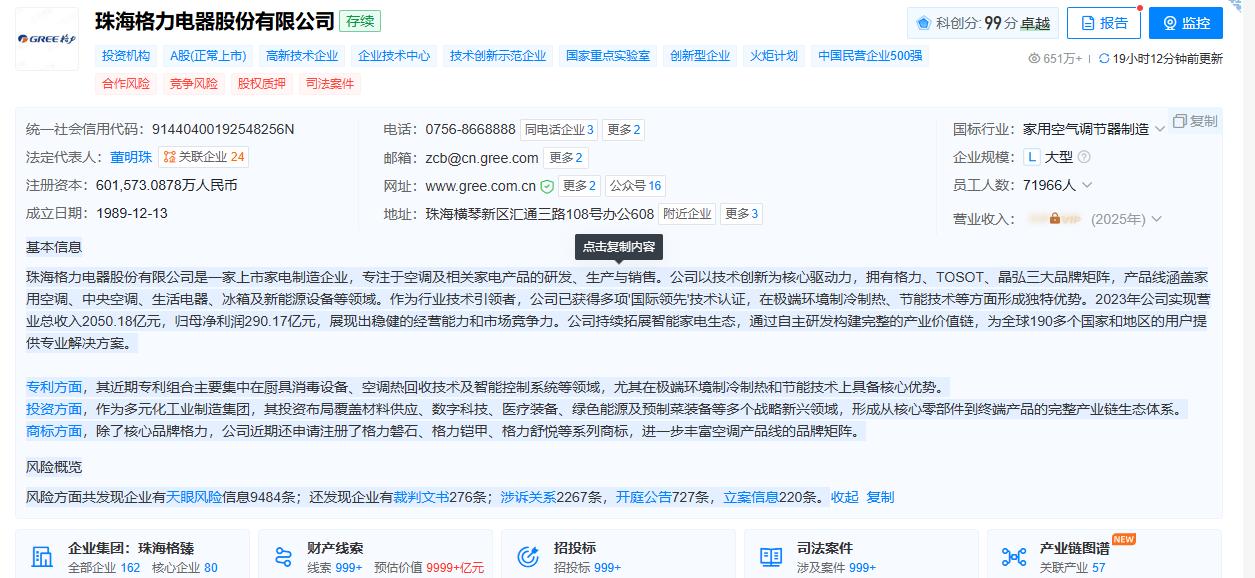This screenshot has width=1255, height=578.
Task: Expand the 营业收入 (2025年) dropdown chevron
Action: pyautogui.click(x=1157, y=219)
